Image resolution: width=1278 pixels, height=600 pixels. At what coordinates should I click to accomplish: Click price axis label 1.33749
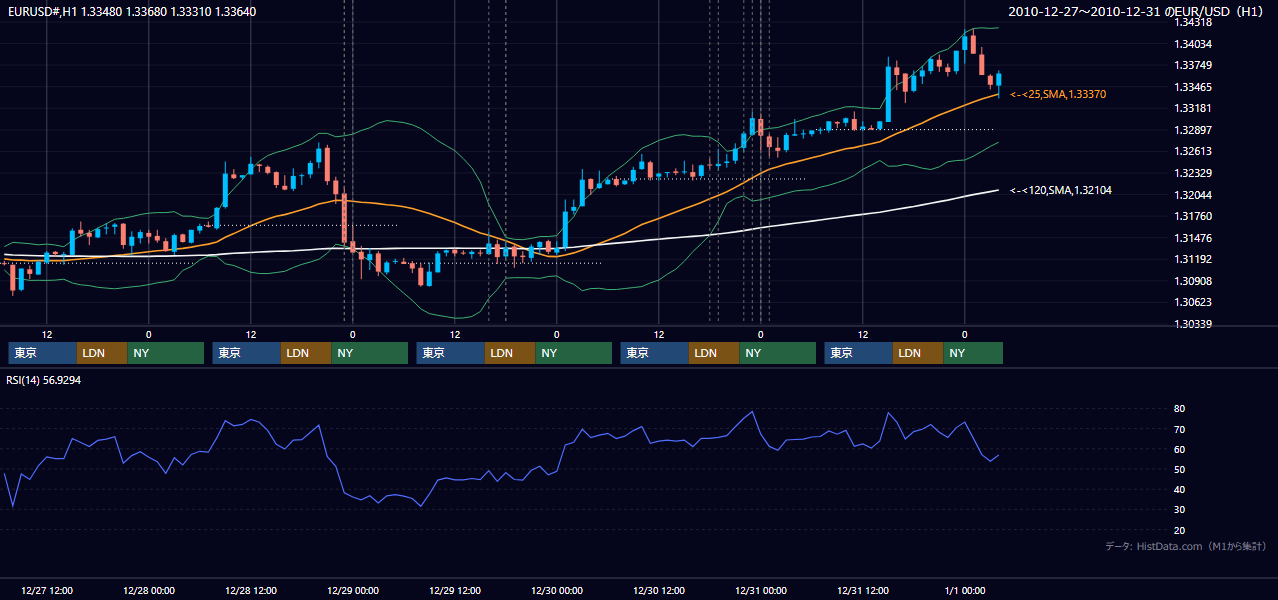coord(1192,66)
